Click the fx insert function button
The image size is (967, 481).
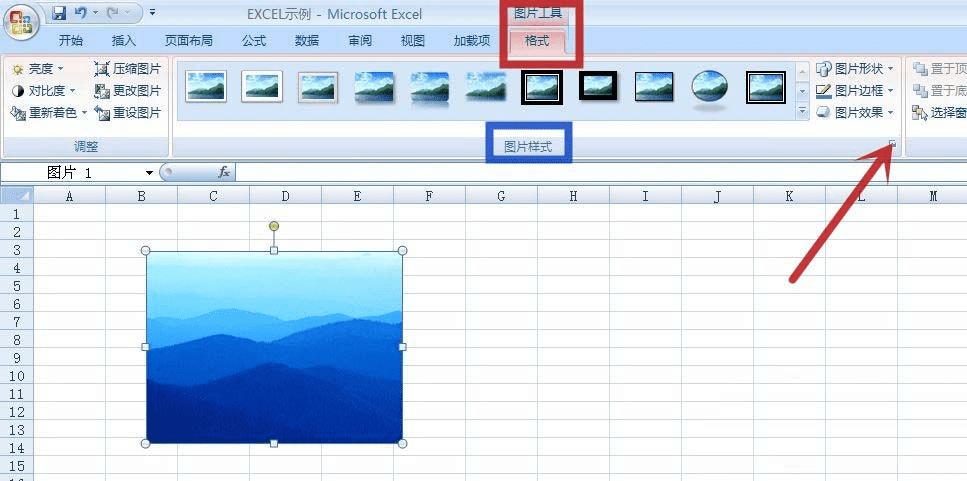224,173
